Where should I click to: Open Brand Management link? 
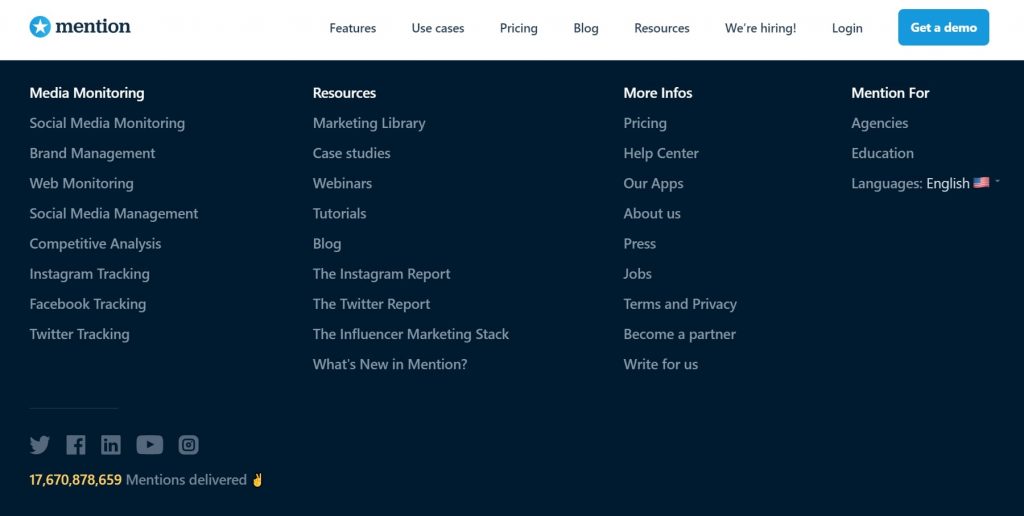92,153
